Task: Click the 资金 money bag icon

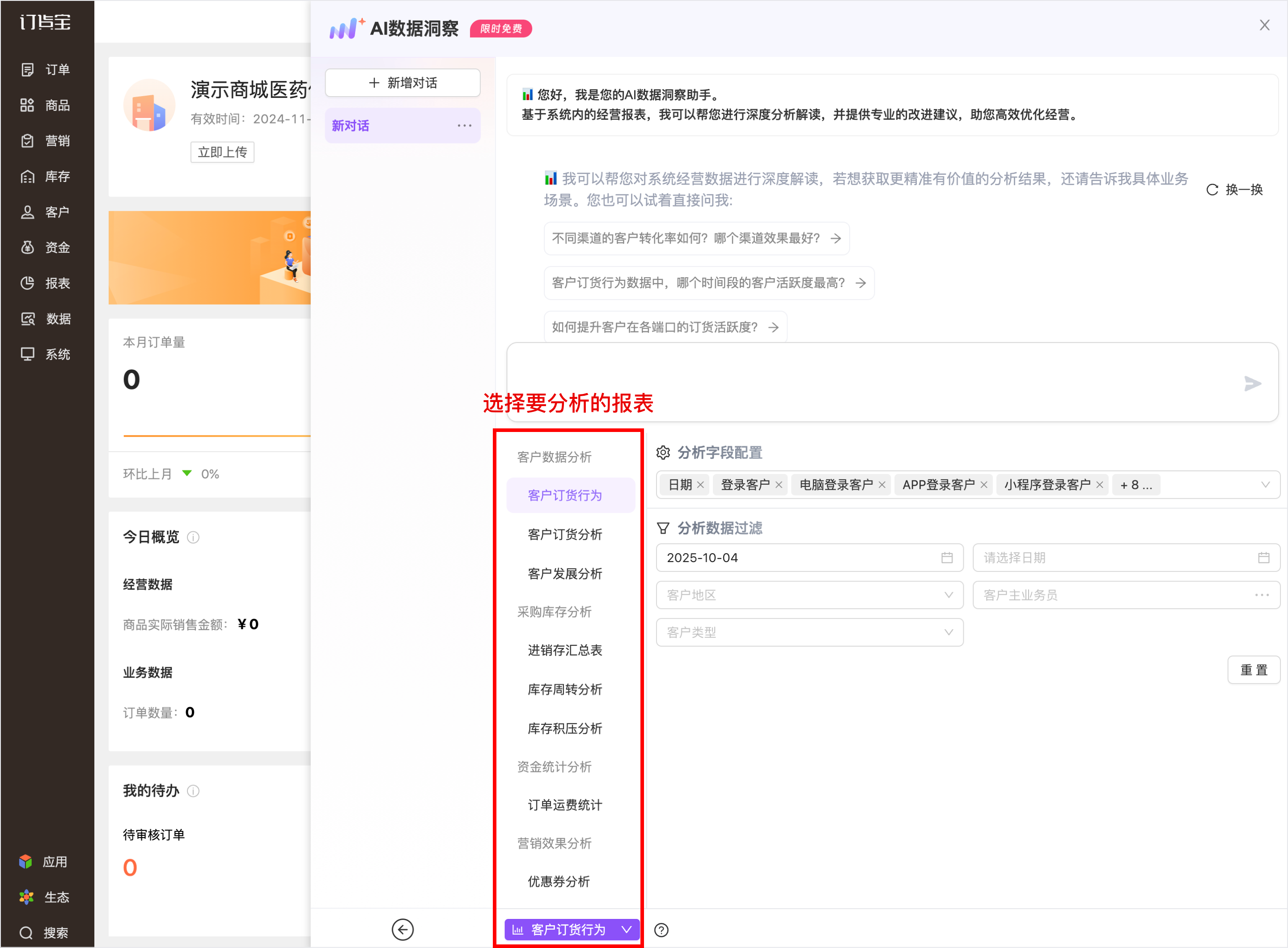Action: click(x=28, y=247)
